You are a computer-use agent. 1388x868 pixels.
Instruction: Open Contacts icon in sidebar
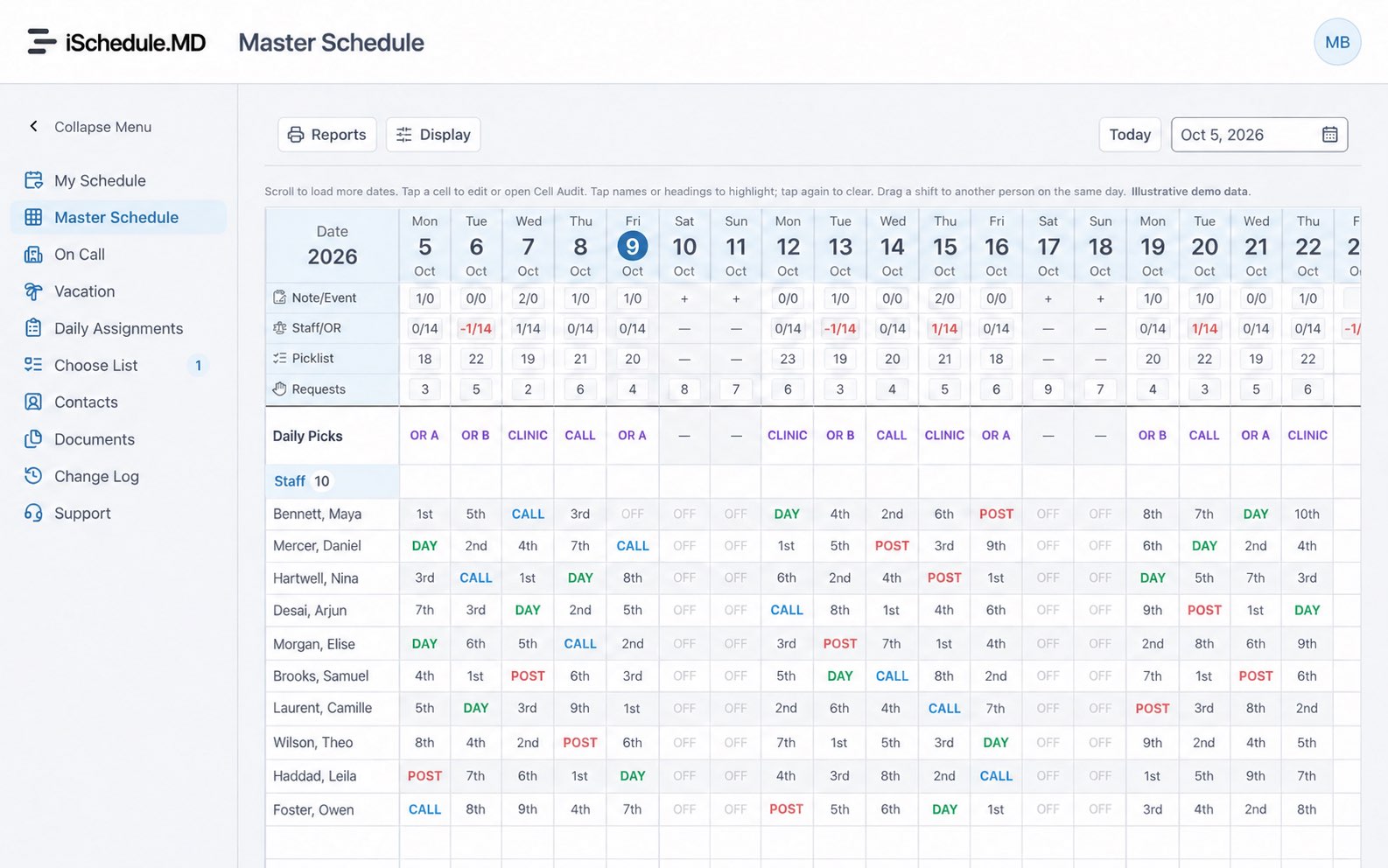[x=33, y=402]
